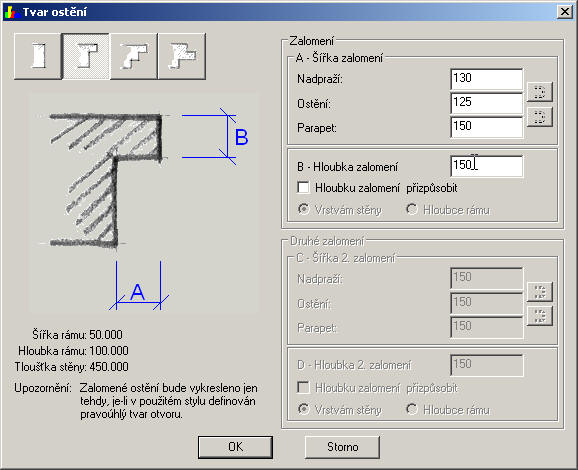
Task: Click the Ostění width field showing 125
Action: pyautogui.click(x=487, y=103)
